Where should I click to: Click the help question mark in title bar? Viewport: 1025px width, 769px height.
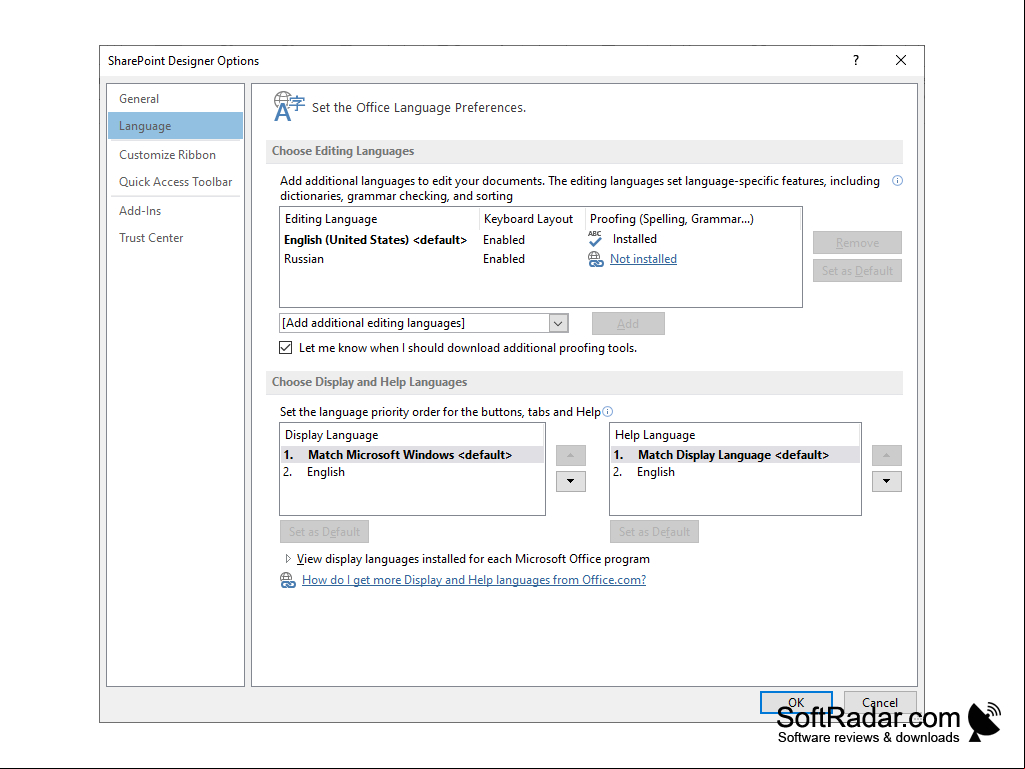856,60
